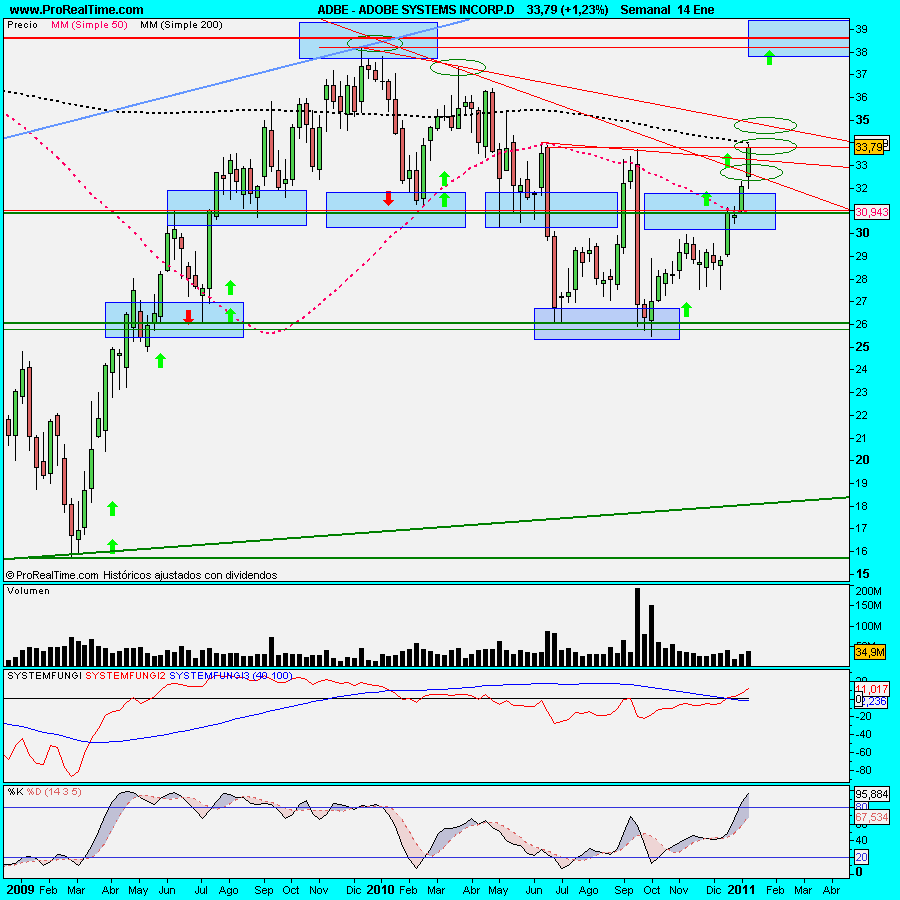Select the black SYSTEMFUNGI indicator label

pos(44,676)
